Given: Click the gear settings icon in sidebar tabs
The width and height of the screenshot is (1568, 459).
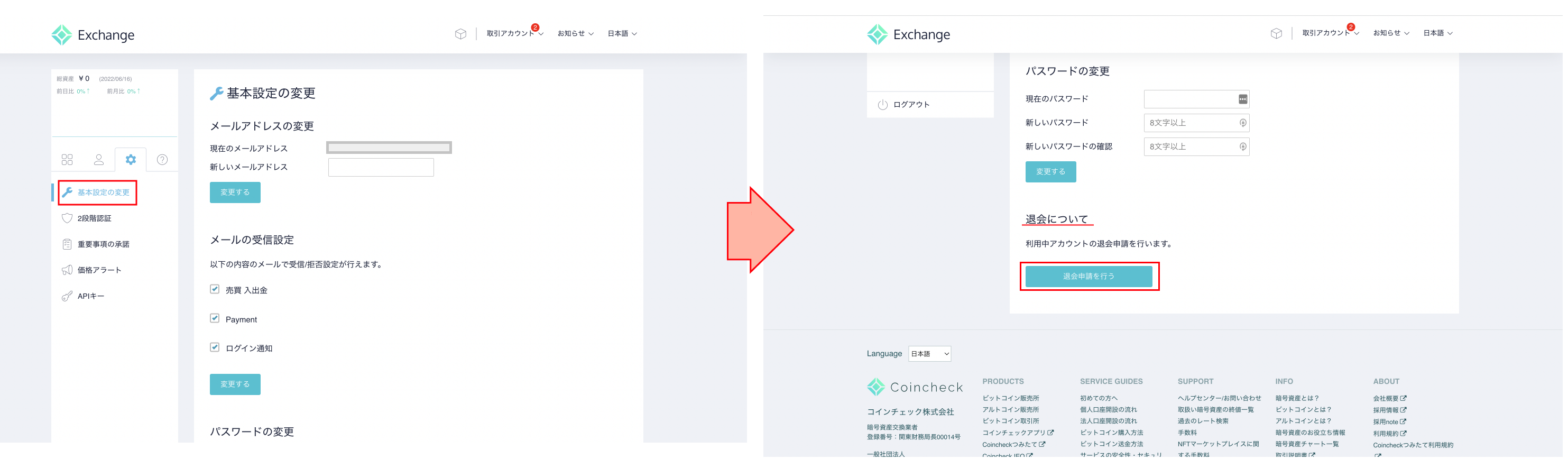Looking at the screenshot, I should click(x=131, y=160).
